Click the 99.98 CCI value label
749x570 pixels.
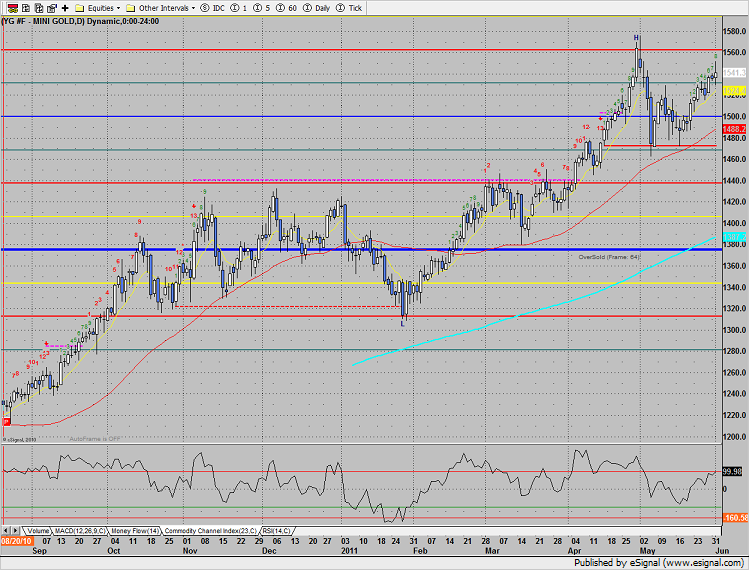click(732, 472)
